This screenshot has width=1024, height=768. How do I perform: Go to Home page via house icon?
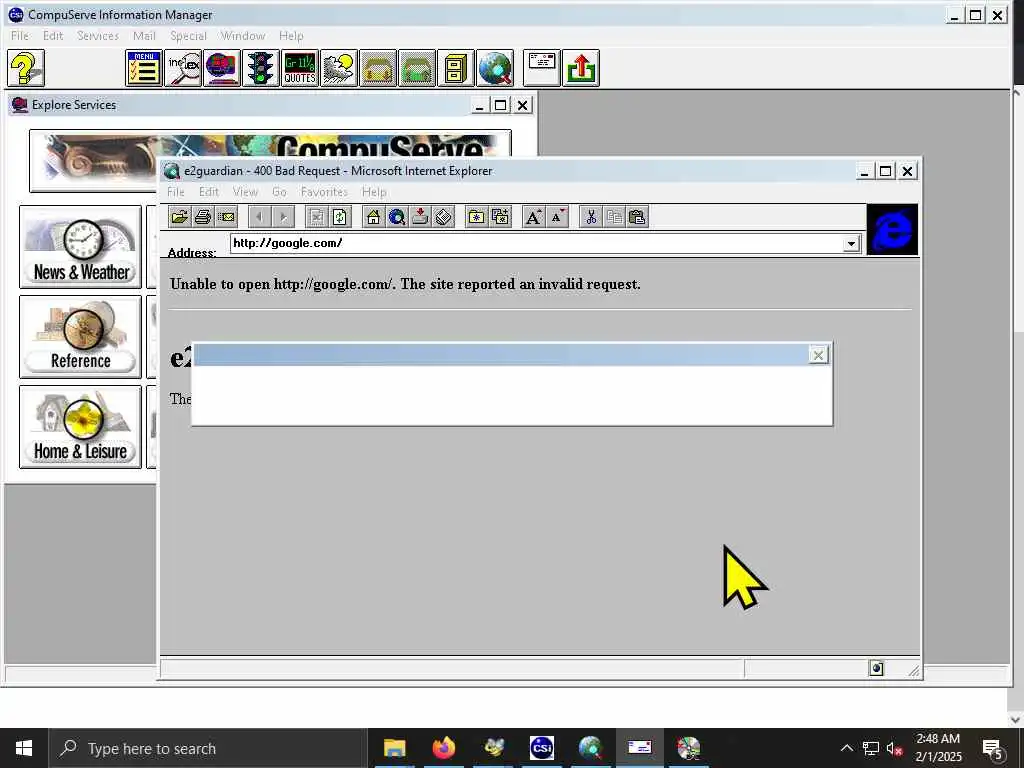374,217
